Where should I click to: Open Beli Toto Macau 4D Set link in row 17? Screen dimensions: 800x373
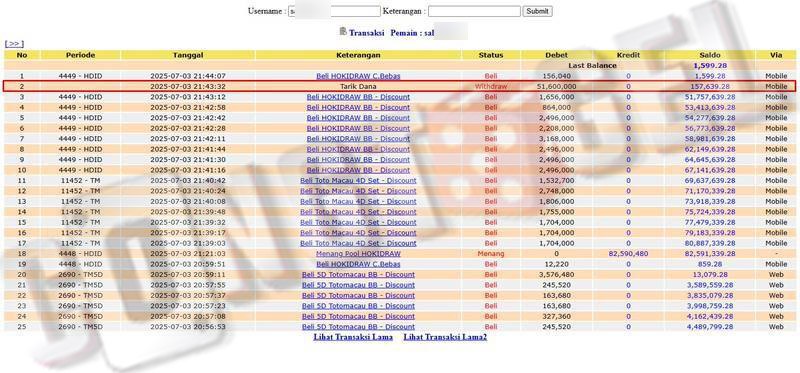pyautogui.click(x=358, y=243)
